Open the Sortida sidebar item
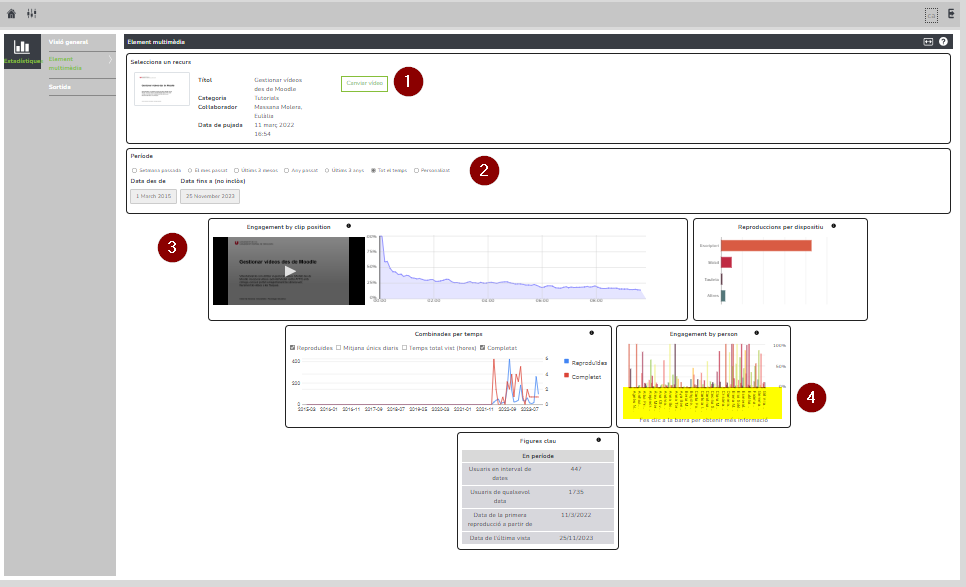This screenshot has height=587, width=966. pos(60,87)
